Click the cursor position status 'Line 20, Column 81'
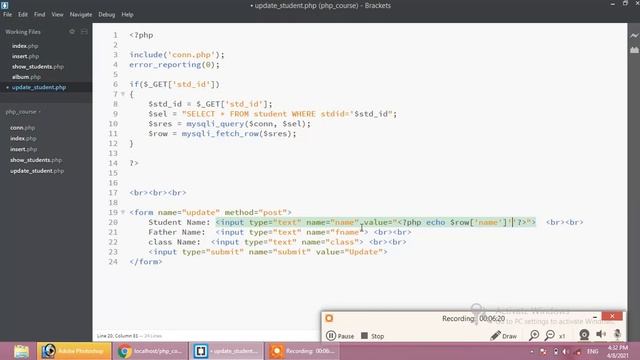640x360 pixels. pos(118,336)
